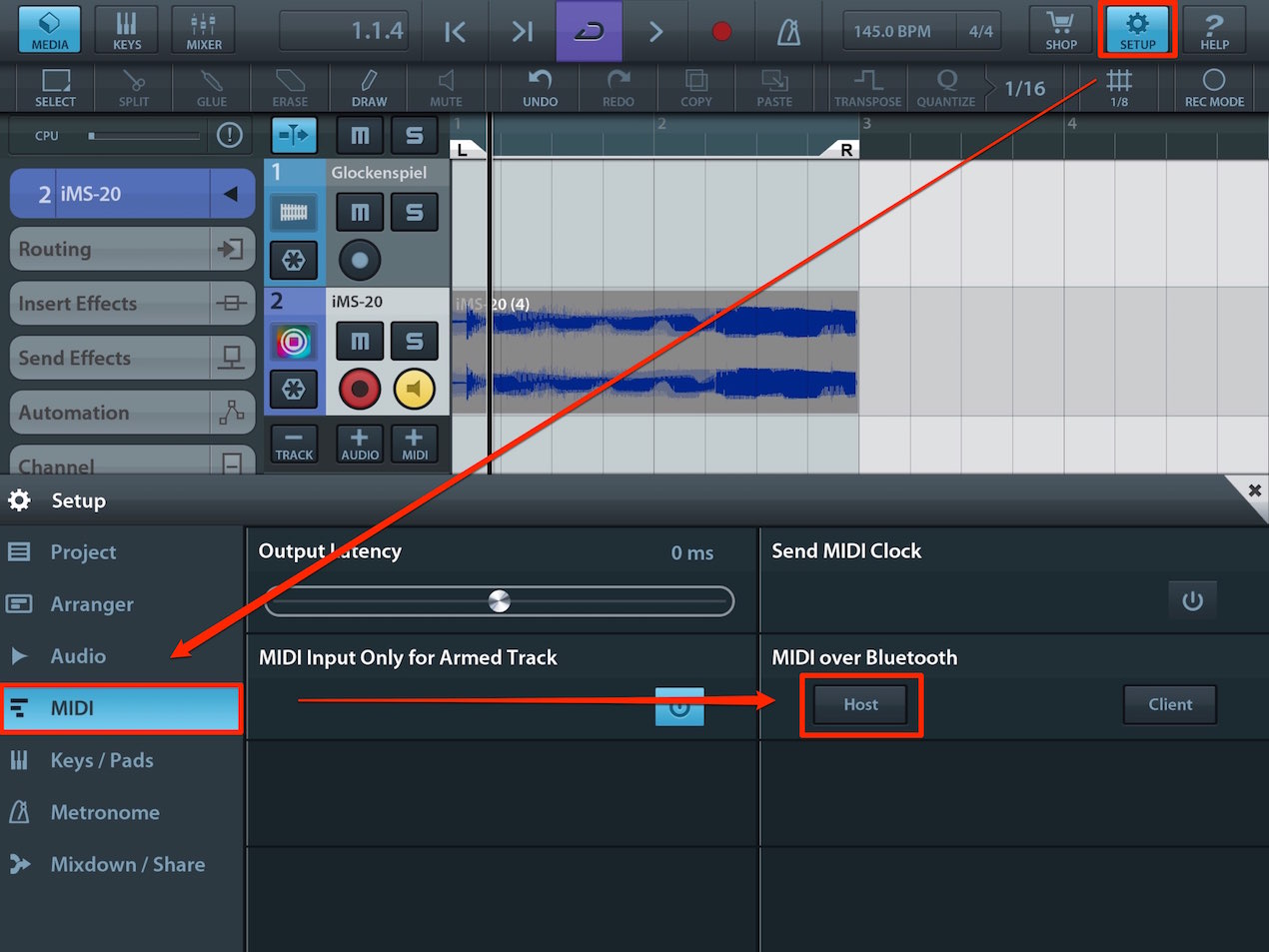The height and width of the screenshot is (952, 1269).
Task: Toggle the metronome icon in transport bar
Action: (x=788, y=31)
